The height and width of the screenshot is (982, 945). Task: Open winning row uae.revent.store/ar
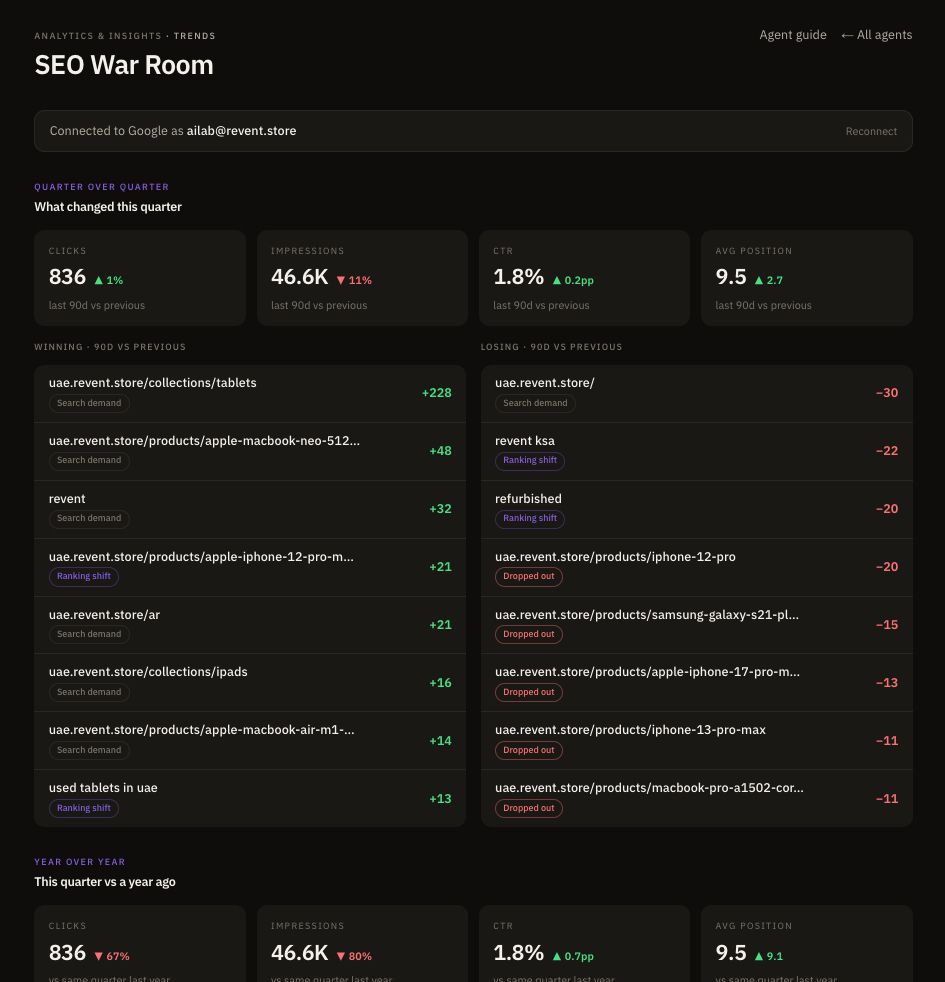pos(250,625)
